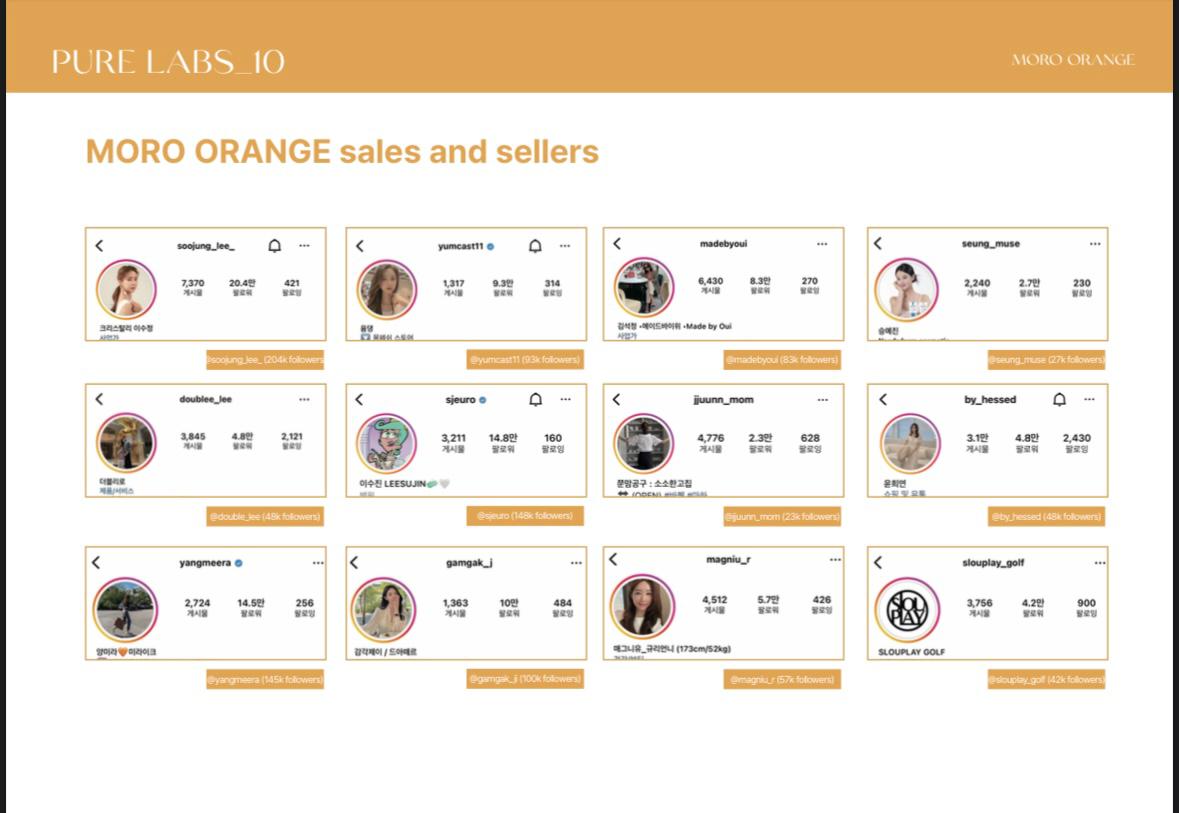This screenshot has height=813, width=1179.
Task: Open more options on madebyoui card
Action: [822, 244]
